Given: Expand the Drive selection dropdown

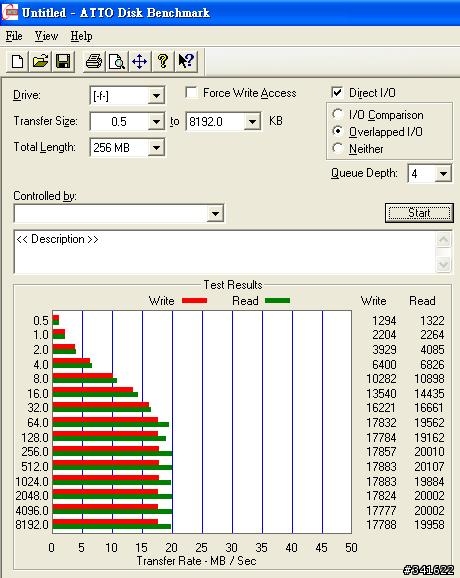Looking at the screenshot, I should point(156,96).
